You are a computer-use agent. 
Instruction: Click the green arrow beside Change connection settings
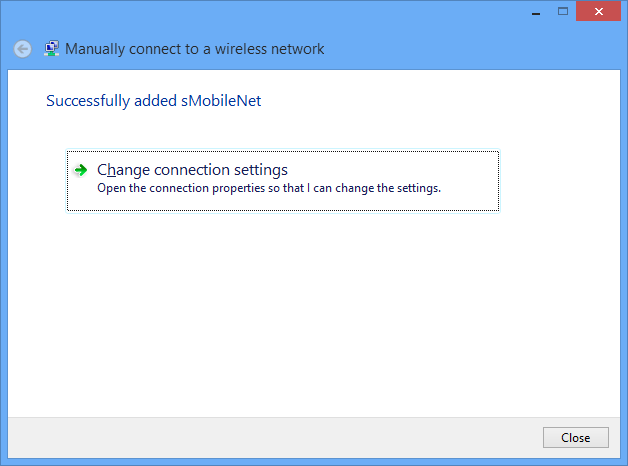[81, 170]
